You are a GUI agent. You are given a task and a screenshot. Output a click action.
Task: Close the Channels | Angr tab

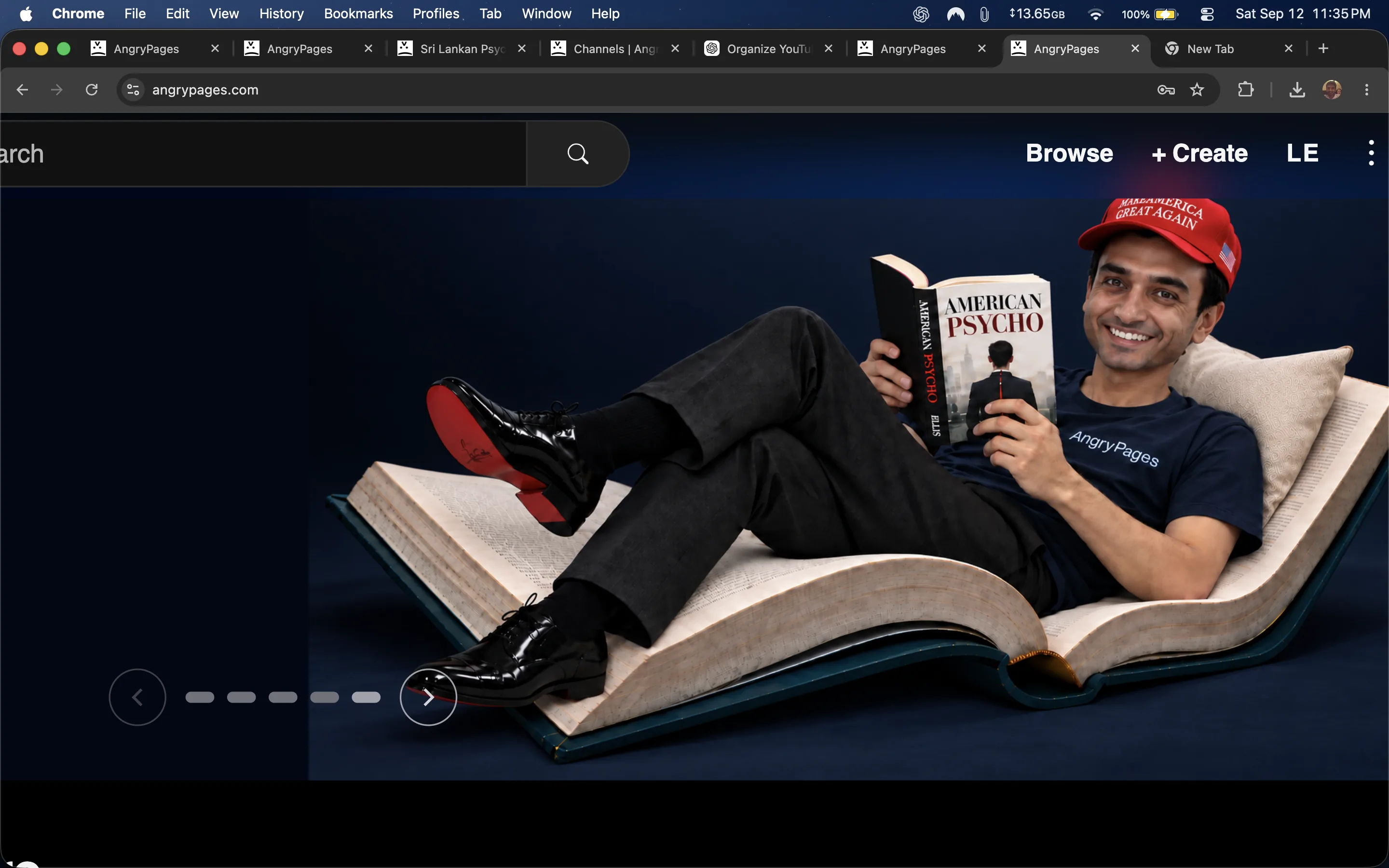(675, 49)
